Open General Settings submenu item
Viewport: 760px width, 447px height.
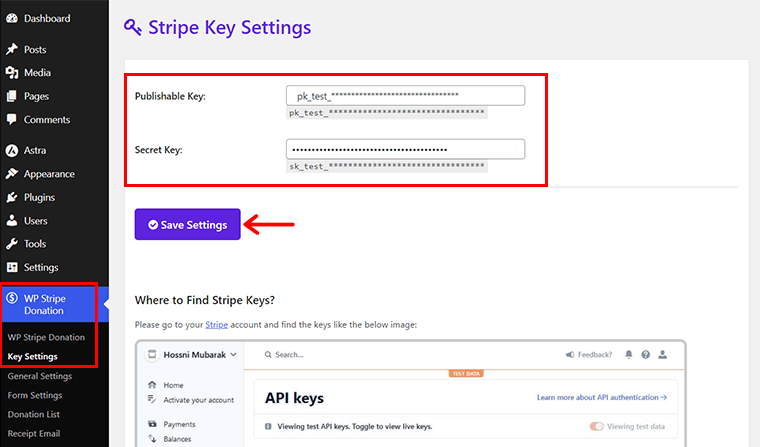(40, 376)
